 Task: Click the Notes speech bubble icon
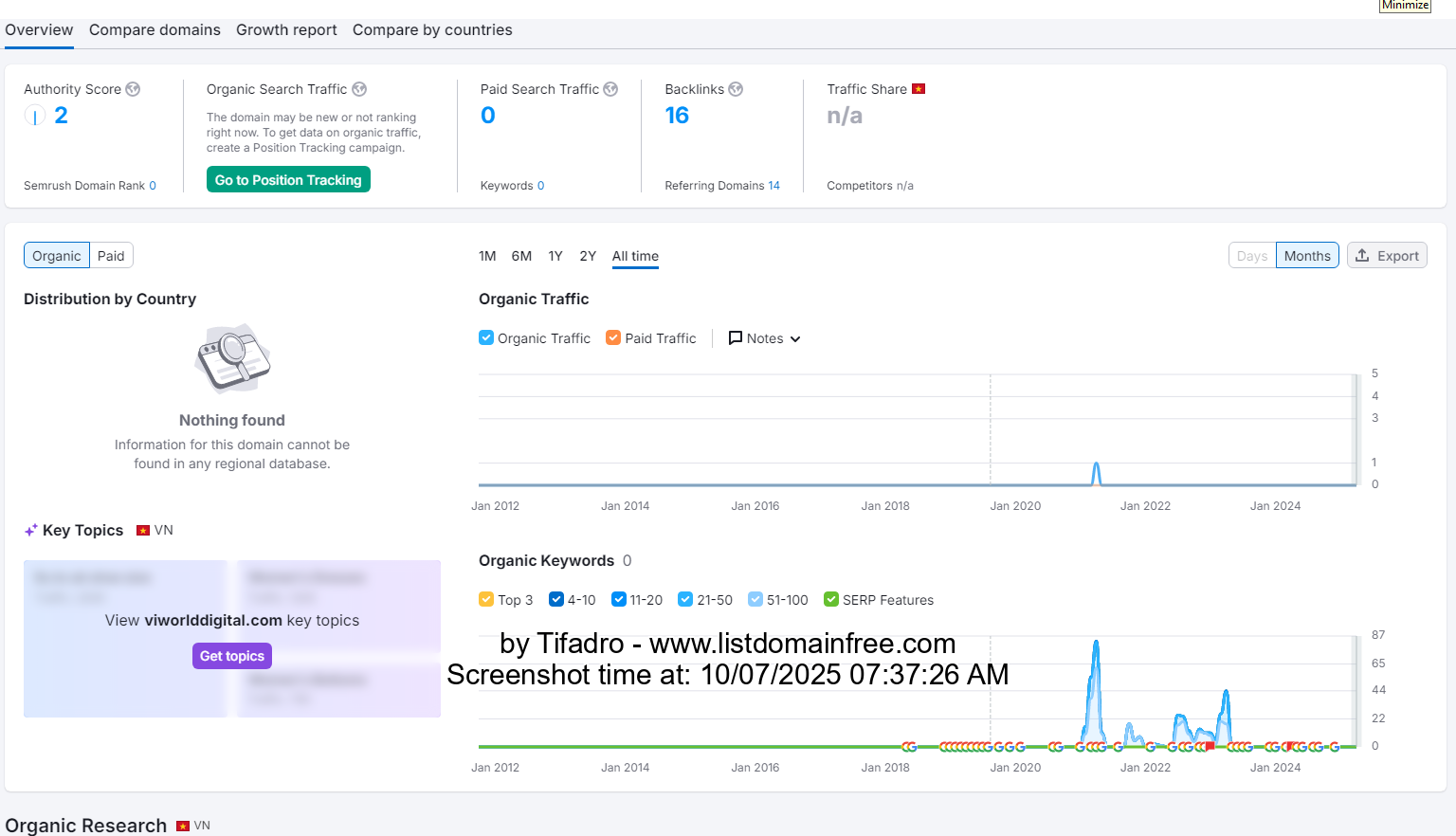pos(735,337)
